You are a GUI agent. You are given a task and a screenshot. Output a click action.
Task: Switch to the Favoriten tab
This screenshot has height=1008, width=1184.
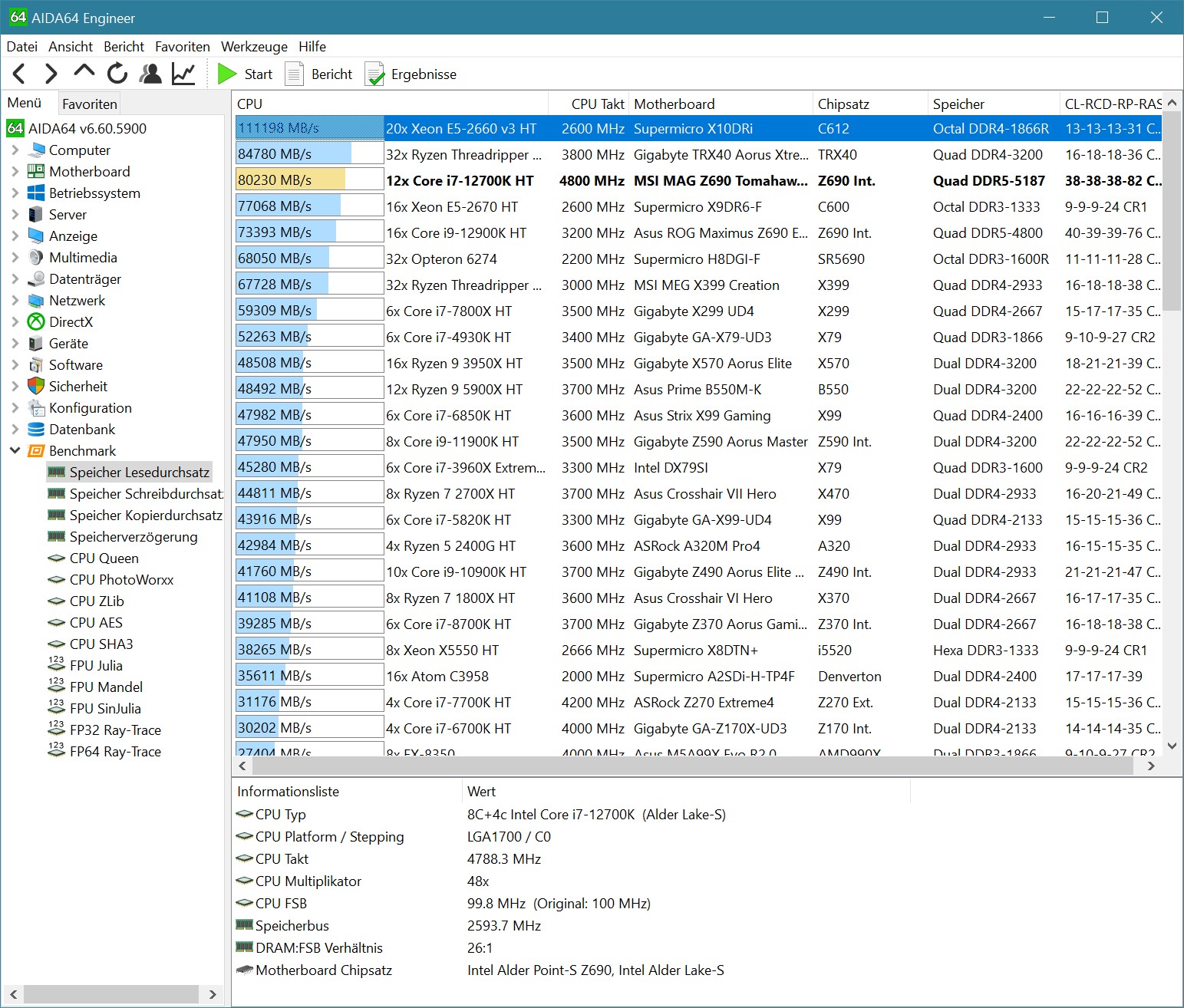coord(90,104)
